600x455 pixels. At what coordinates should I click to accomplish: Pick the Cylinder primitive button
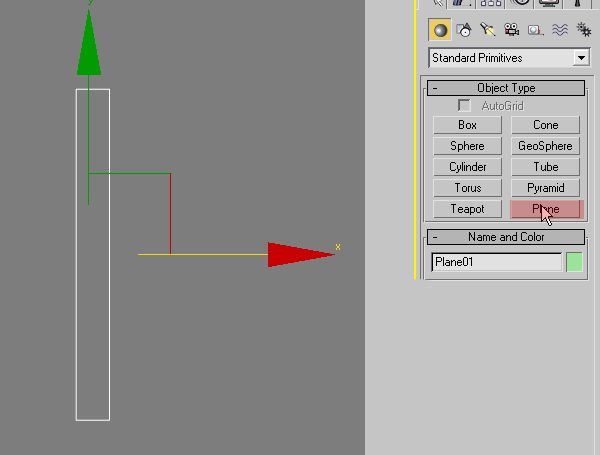(467, 167)
